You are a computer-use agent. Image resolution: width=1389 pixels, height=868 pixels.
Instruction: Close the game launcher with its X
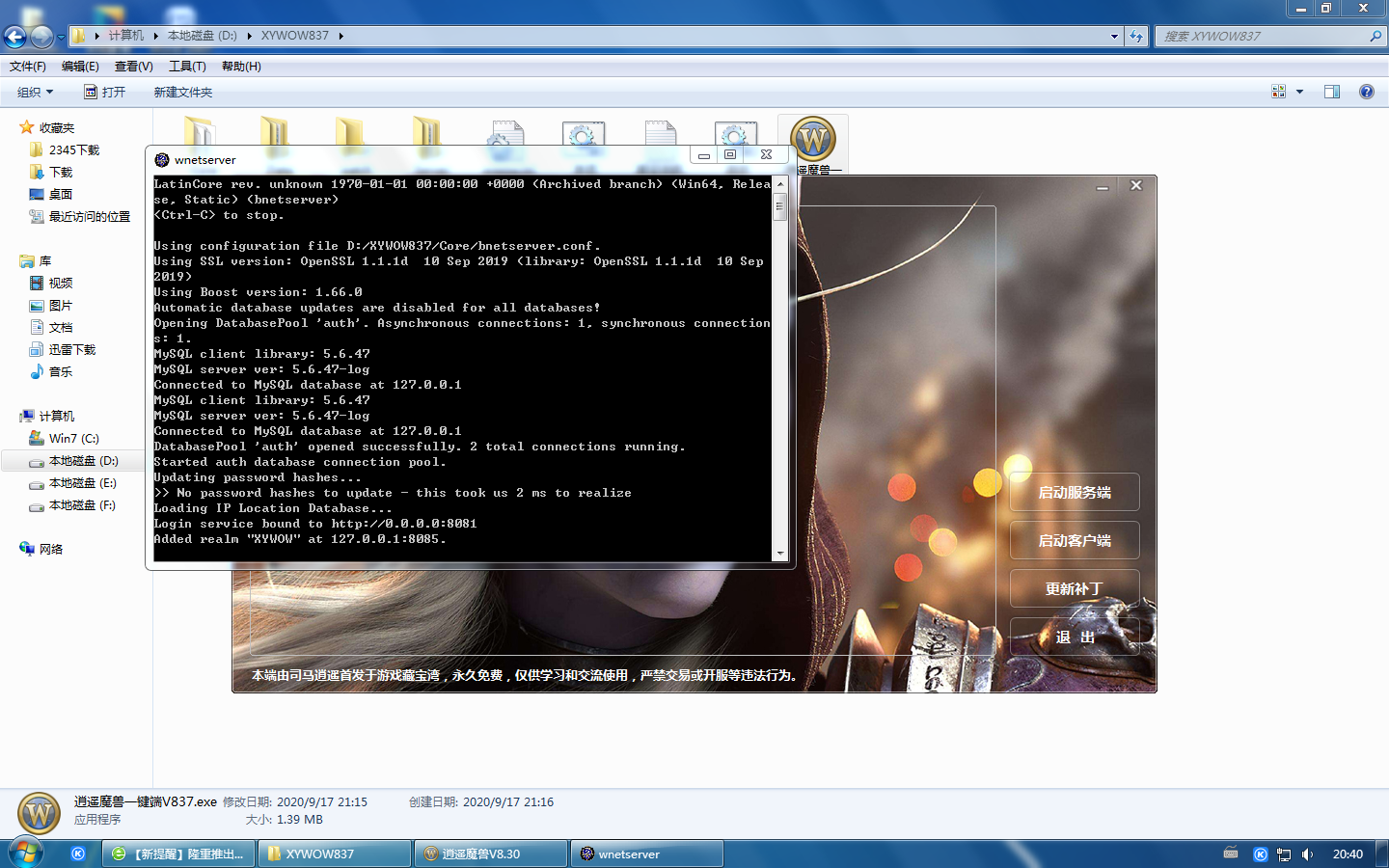1136,186
